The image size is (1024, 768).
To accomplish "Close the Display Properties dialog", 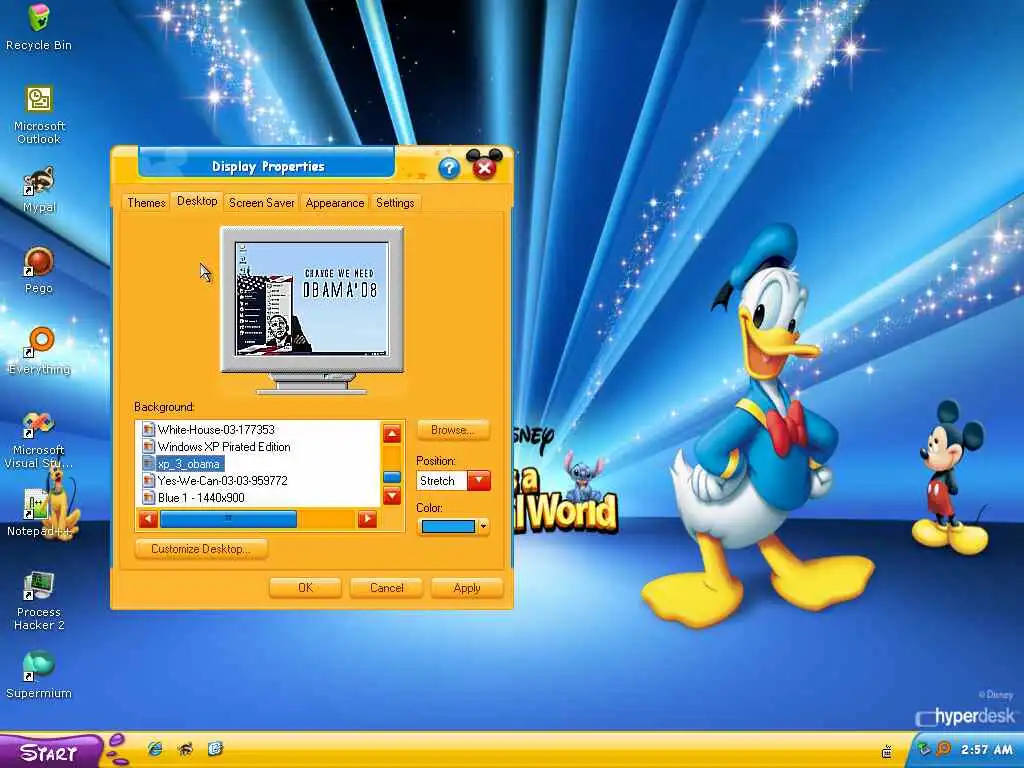I will (484, 168).
